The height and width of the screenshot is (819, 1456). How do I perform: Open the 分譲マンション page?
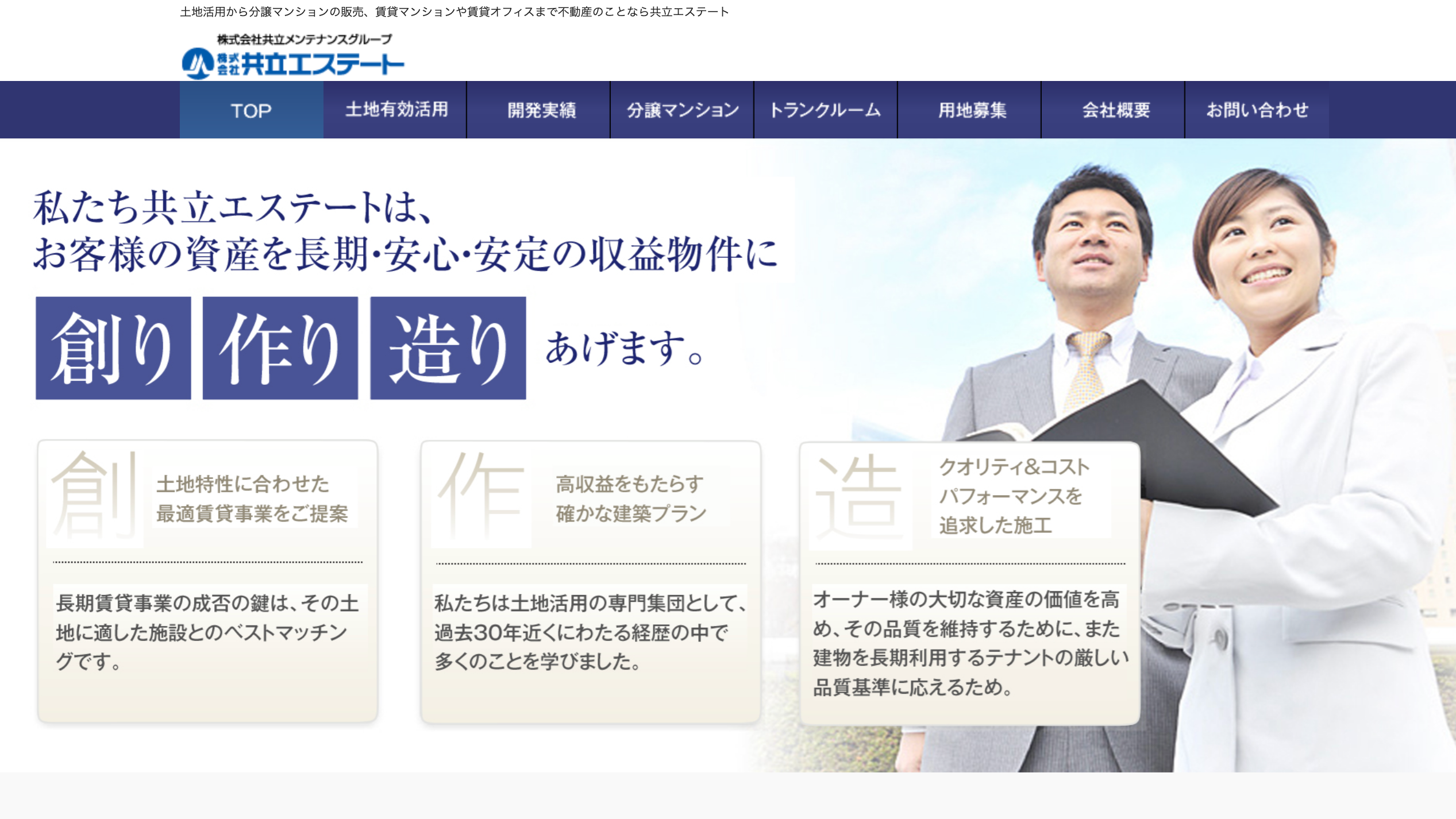click(681, 110)
